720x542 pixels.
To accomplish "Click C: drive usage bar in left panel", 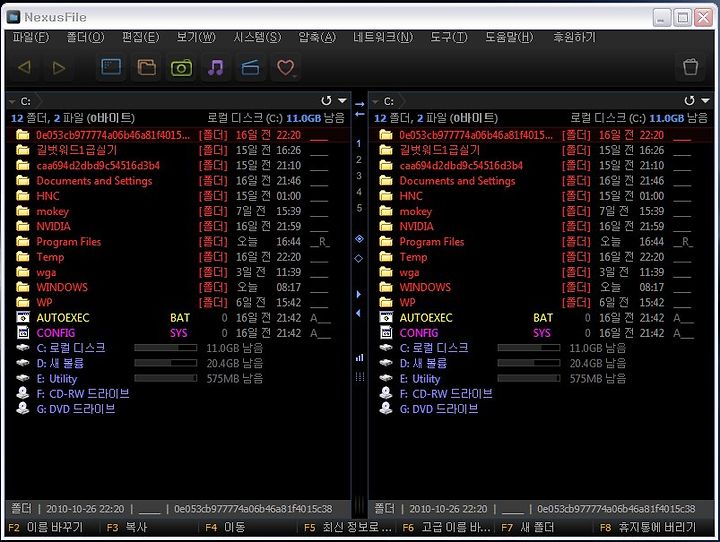I will [165, 348].
